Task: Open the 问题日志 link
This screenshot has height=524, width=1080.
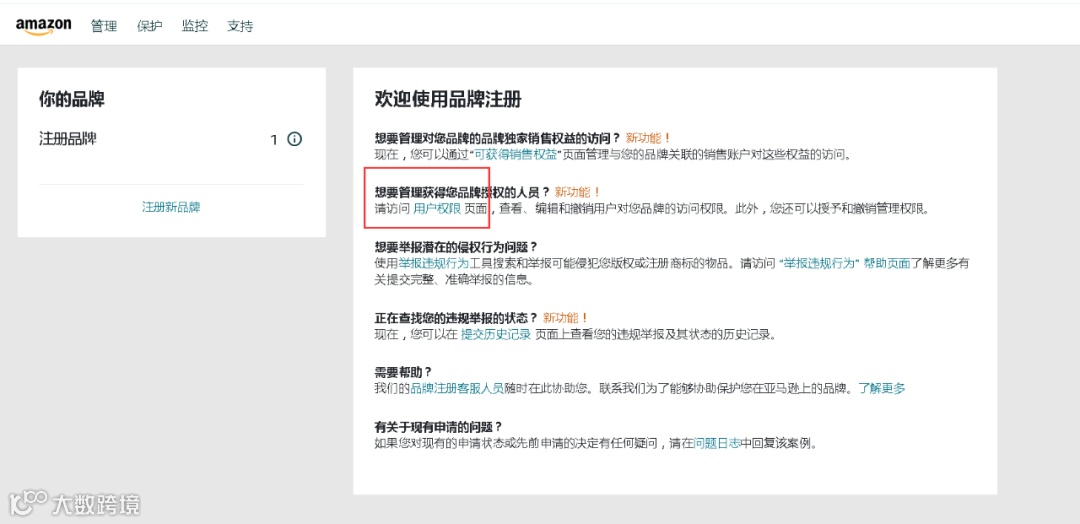Action: (x=717, y=443)
